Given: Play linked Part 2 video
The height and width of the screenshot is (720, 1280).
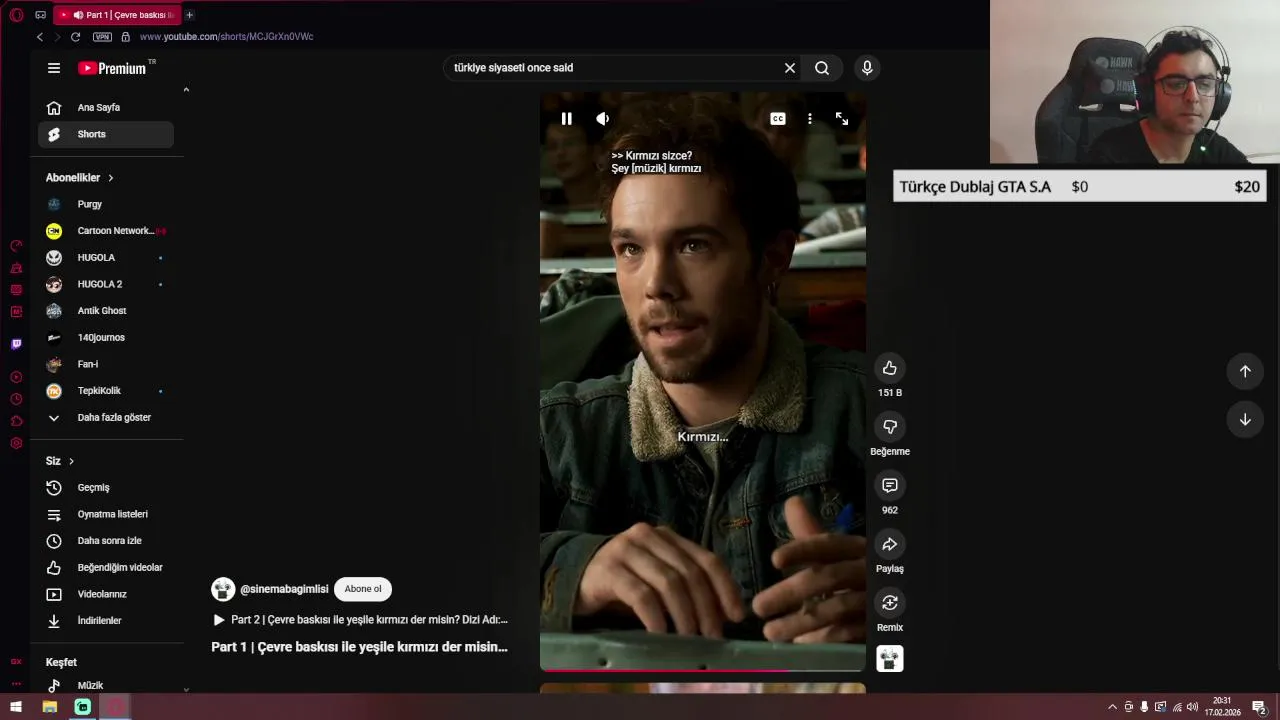Looking at the screenshot, I should [360, 620].
